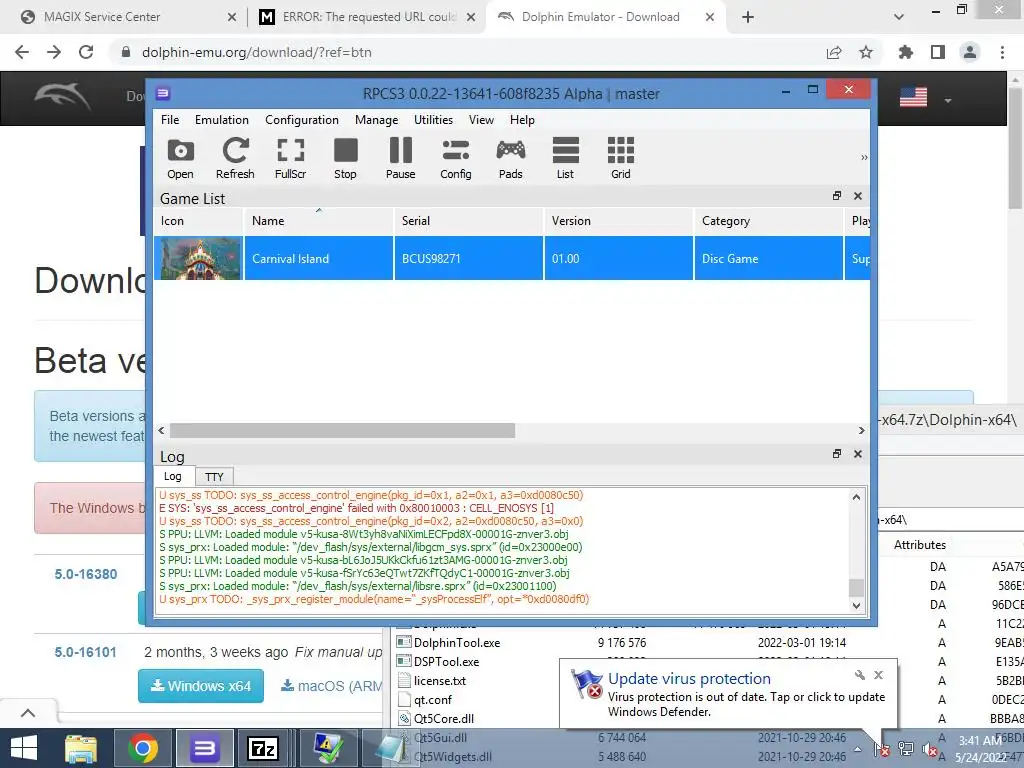Open Chrome three-dot menu

[x=1002, y=52]
